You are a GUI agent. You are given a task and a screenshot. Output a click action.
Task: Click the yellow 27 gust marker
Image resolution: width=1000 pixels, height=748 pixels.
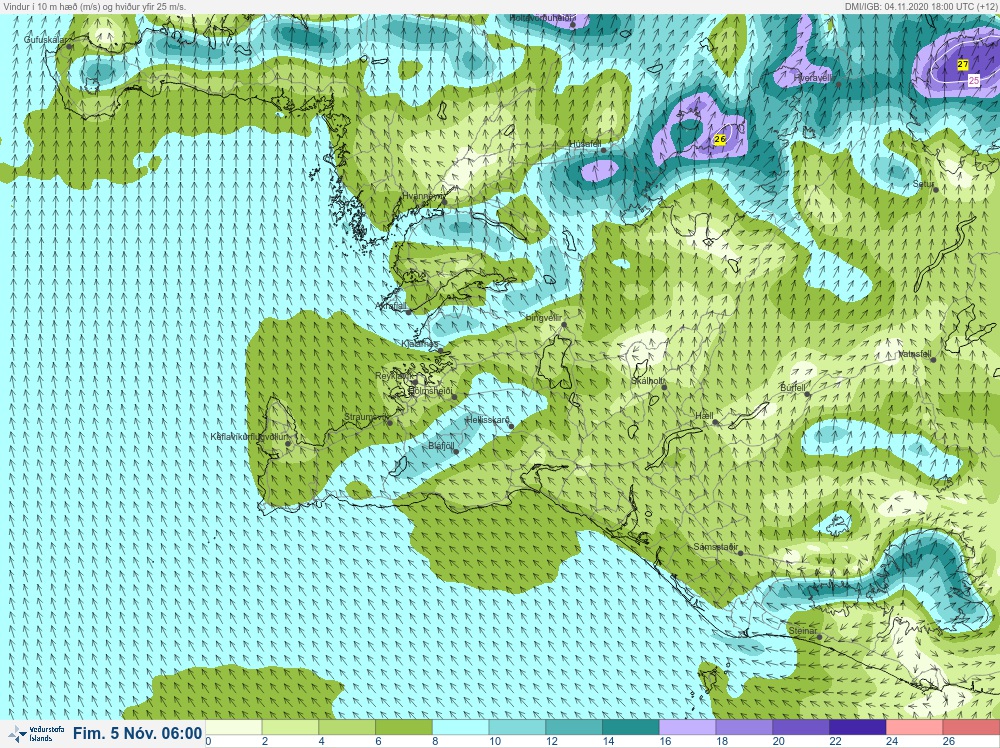[962, 64]
